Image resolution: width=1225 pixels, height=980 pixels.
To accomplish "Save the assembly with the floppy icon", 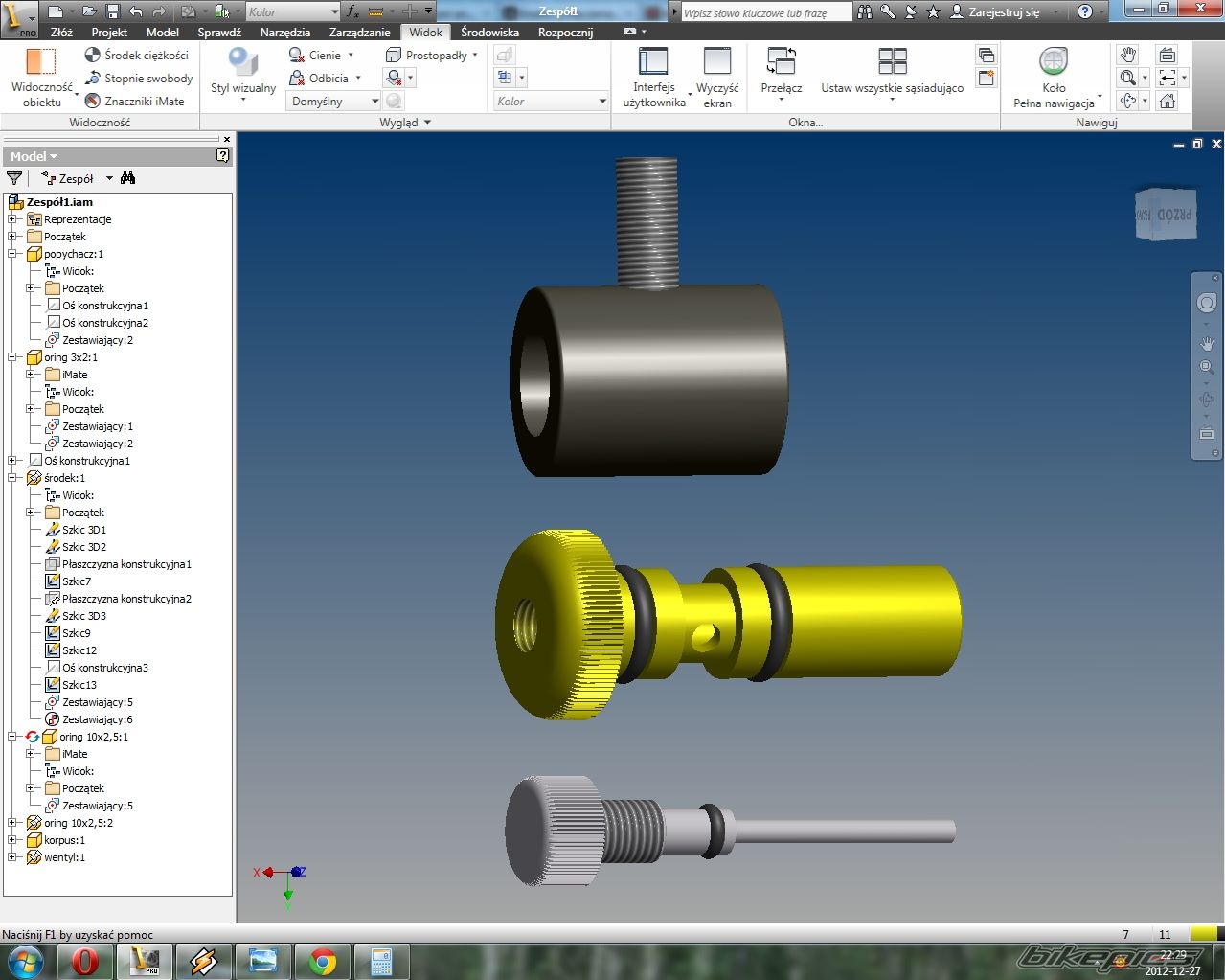I will pyautogui.click(x=112, y=11).
